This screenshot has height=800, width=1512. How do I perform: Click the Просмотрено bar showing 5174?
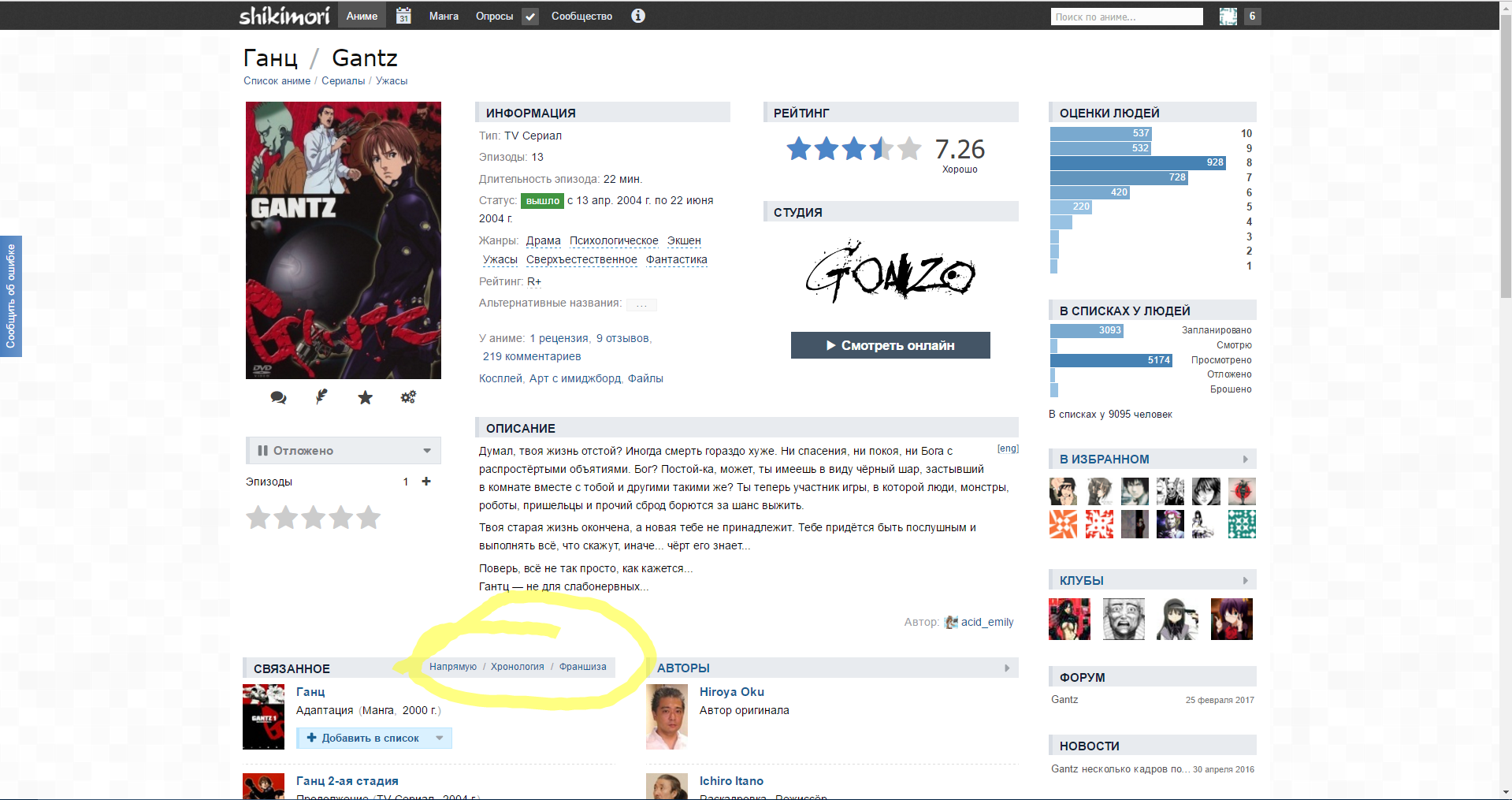pyautogui.click(x=1112, y=360)
